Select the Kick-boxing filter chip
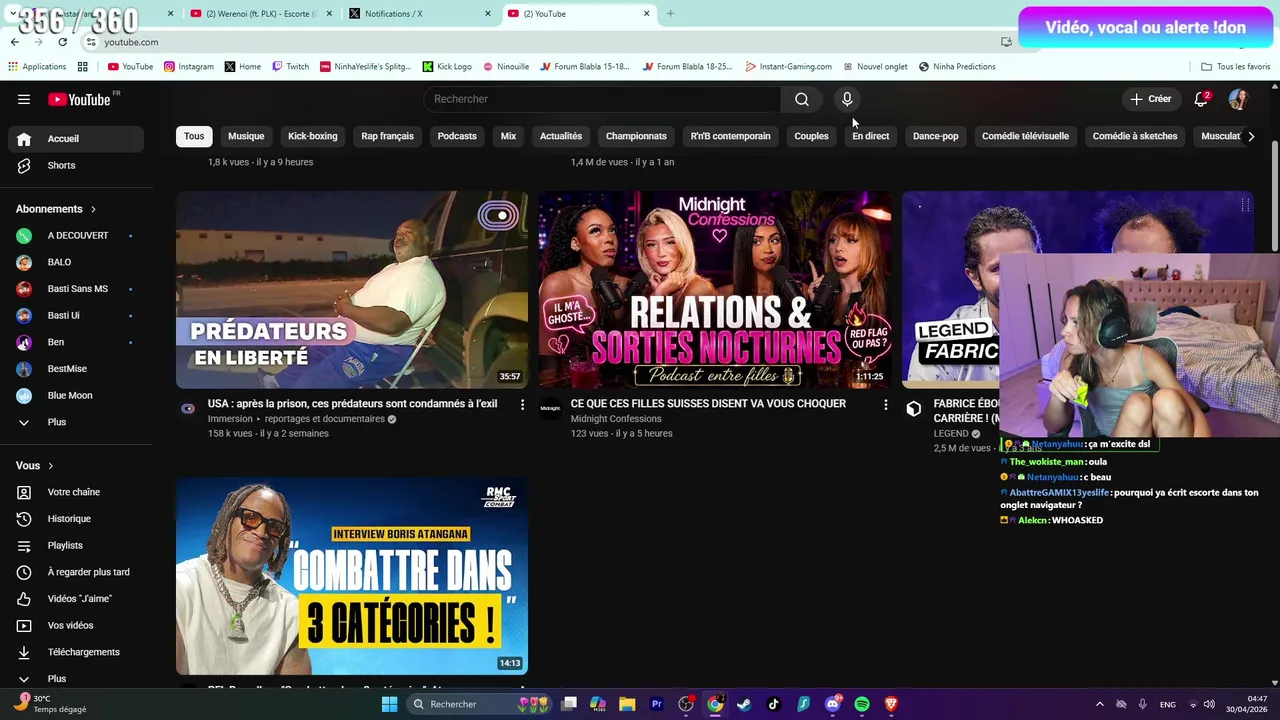1280x720 pixels. coord(313,136)
